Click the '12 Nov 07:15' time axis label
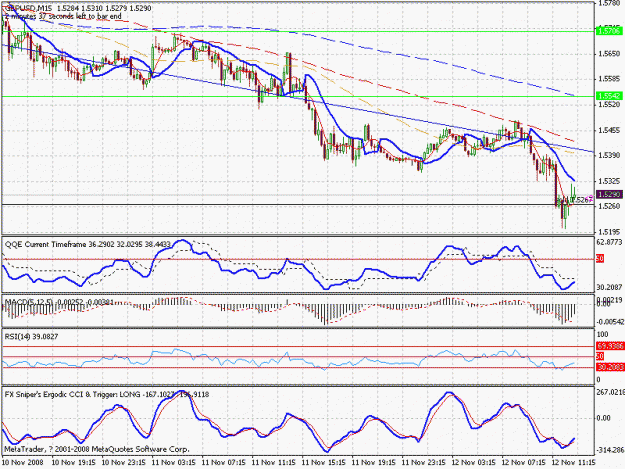The height and width of the screenshot is (469, 625). [523, 463]
